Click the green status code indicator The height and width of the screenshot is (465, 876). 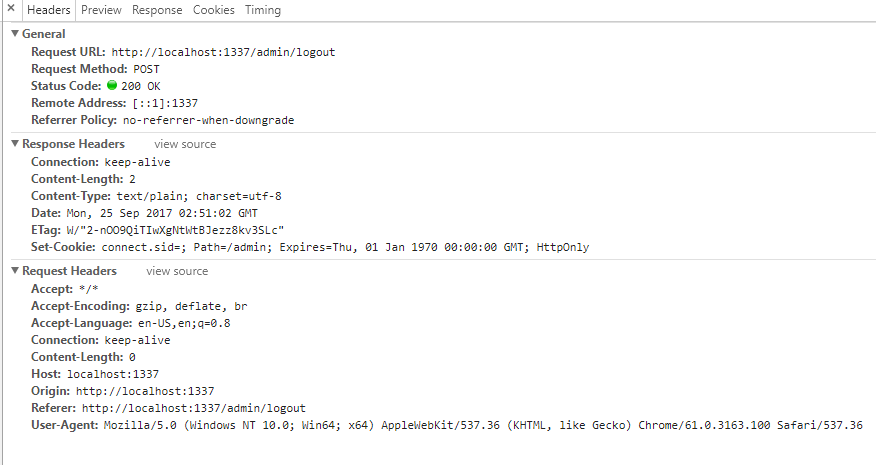pyautogui.click(x=112, y=86)
